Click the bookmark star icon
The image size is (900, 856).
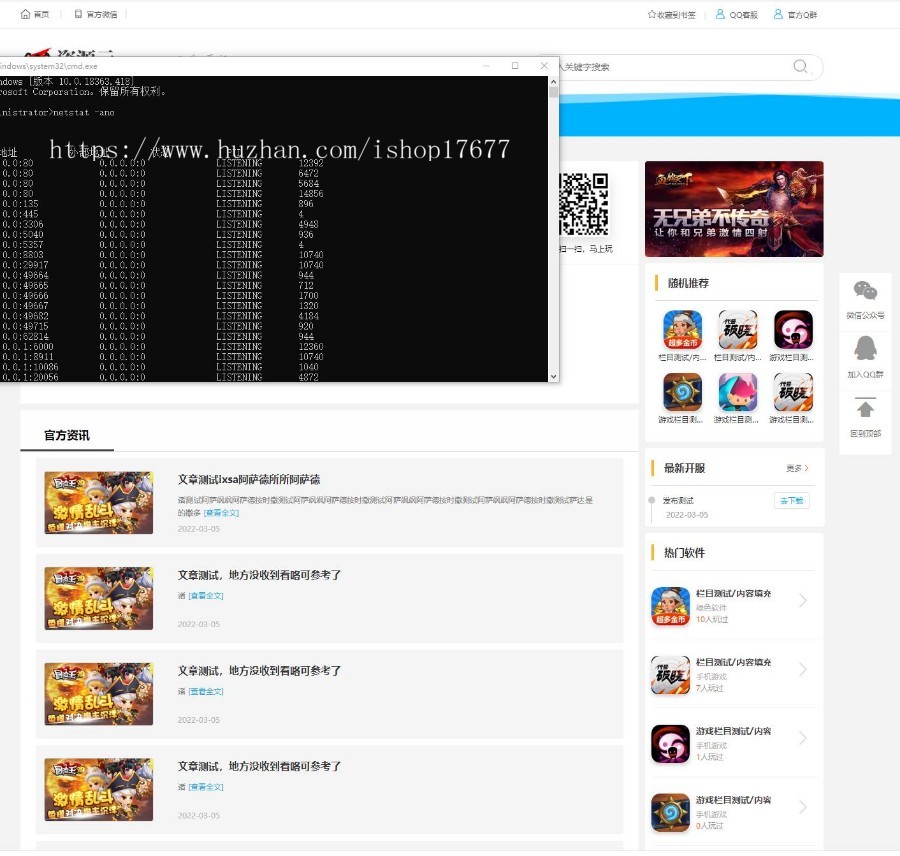click(x=651, y=14)
